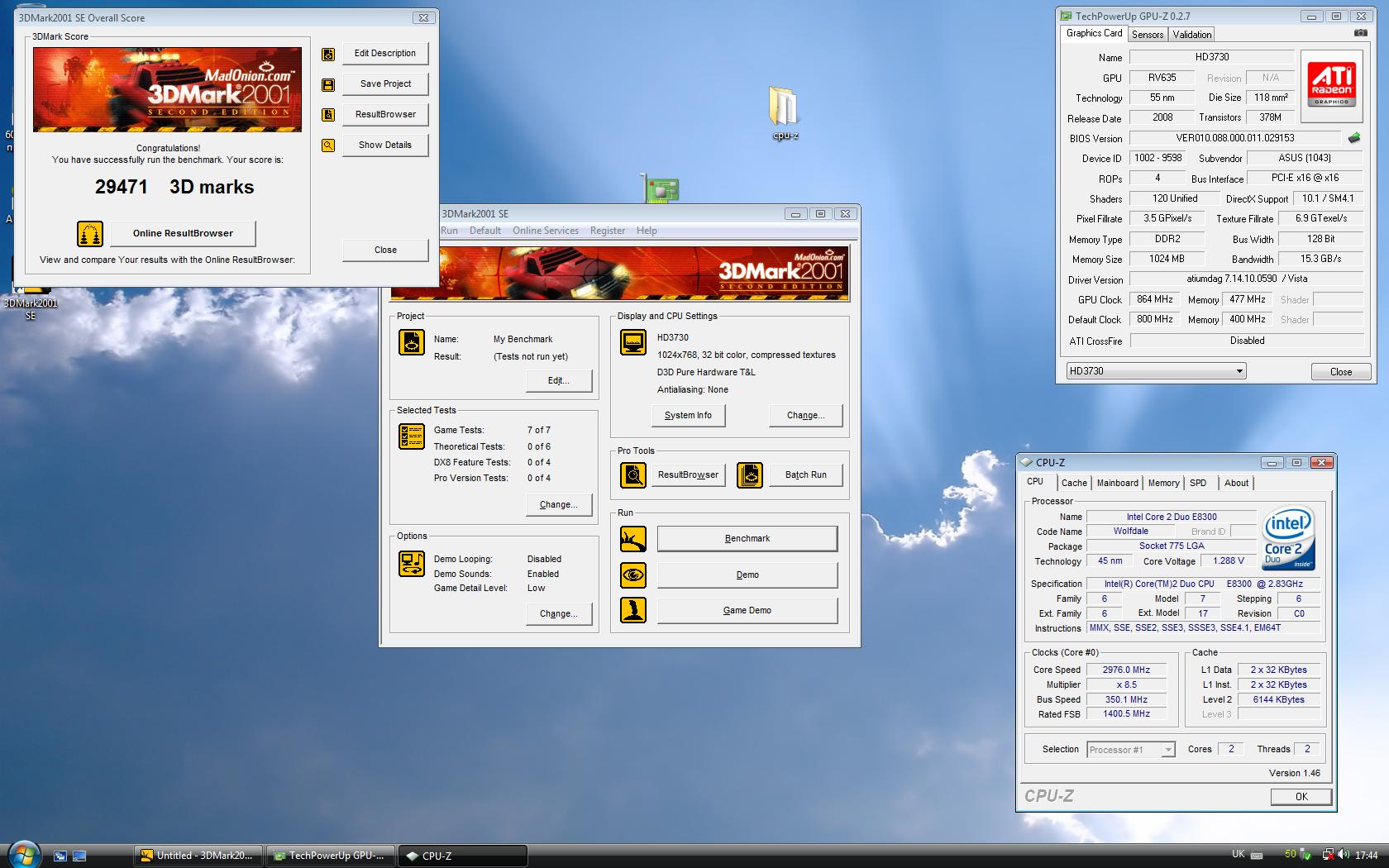
Task: Click the Edit Description icon in score window
Action: click(x=328, y=55)
